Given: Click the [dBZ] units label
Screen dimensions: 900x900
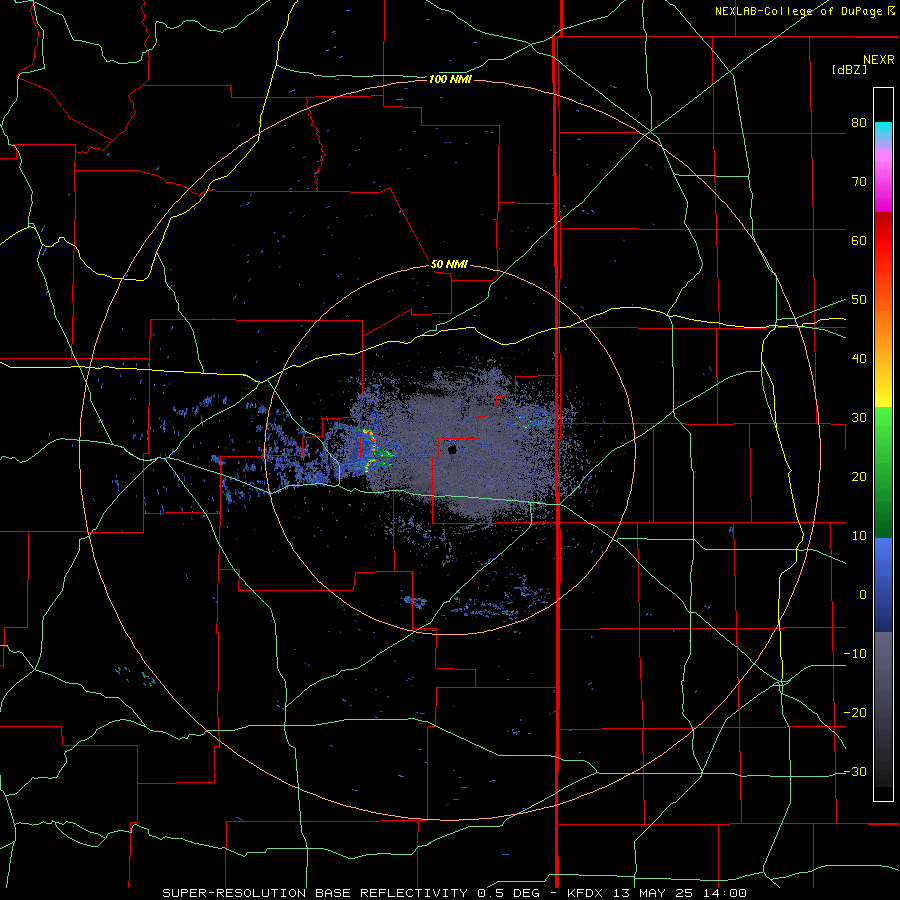Looking at the screenshot, I should tap(849, 70).
